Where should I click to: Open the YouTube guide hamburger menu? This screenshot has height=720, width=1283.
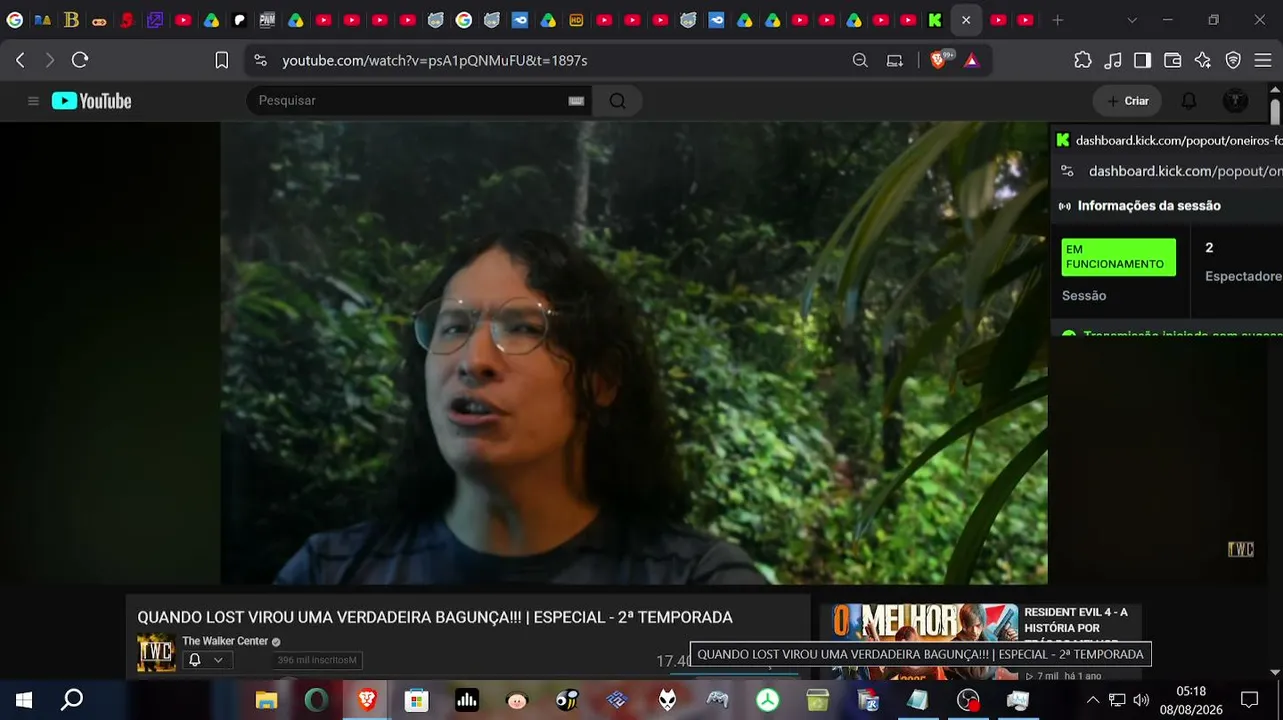tap(33, 101)
